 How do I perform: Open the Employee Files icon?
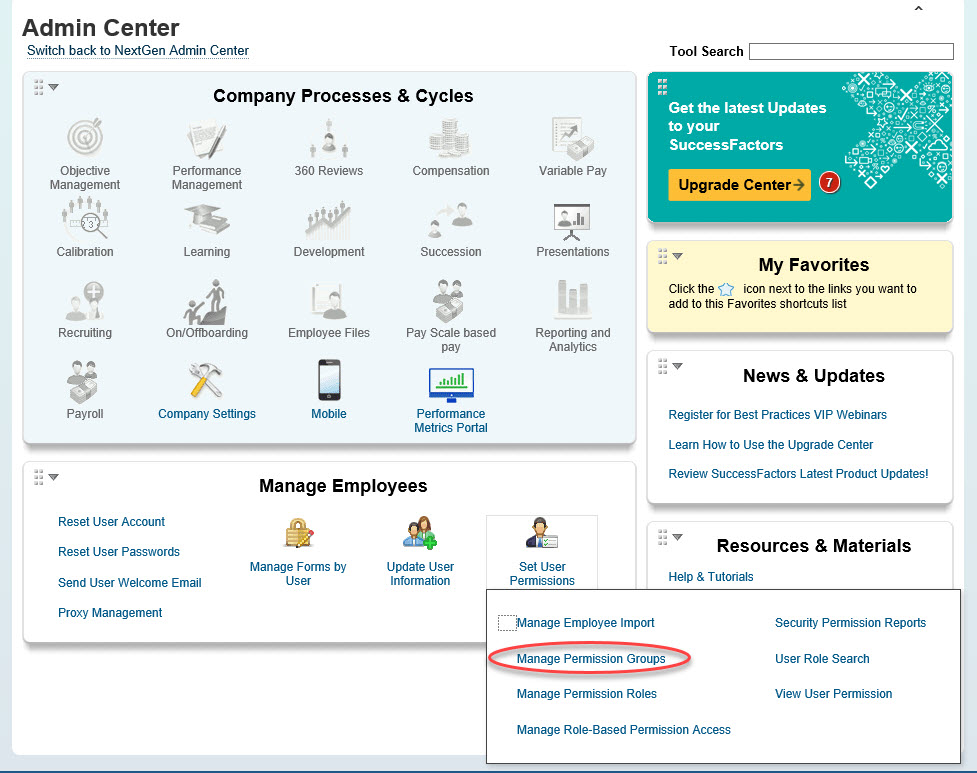click(x=328, y=301)
